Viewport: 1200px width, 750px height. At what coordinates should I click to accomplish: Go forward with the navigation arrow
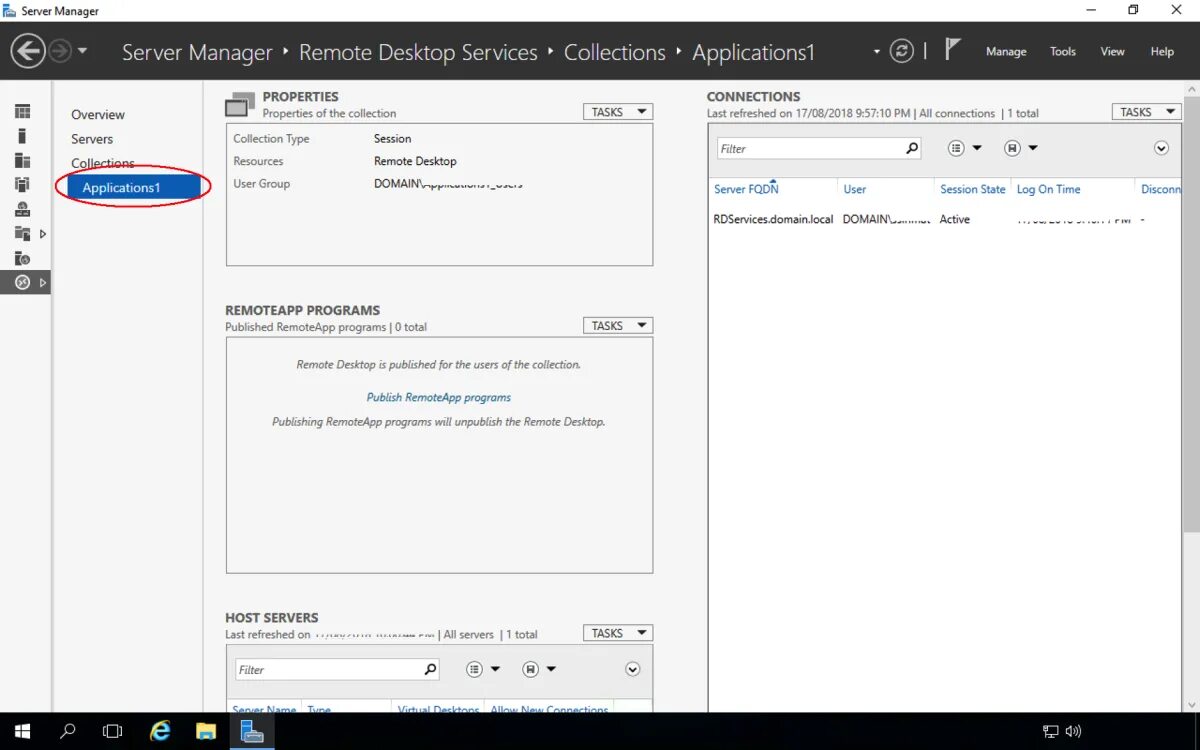(x=60, y=51)
